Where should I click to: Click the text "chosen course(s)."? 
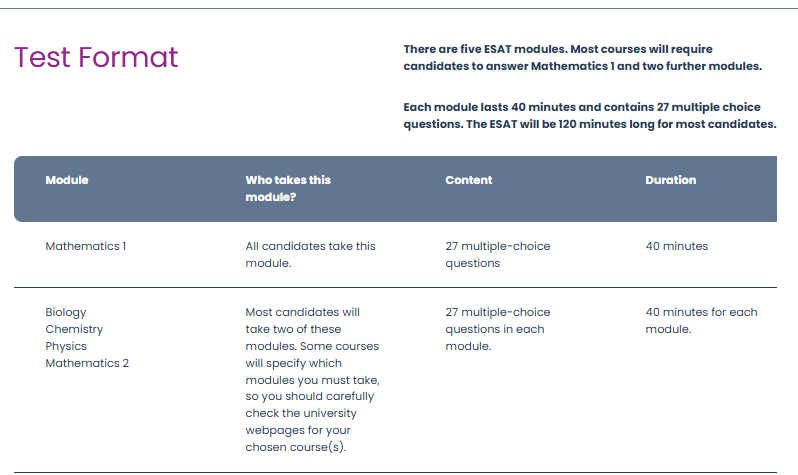click(295, 447)
